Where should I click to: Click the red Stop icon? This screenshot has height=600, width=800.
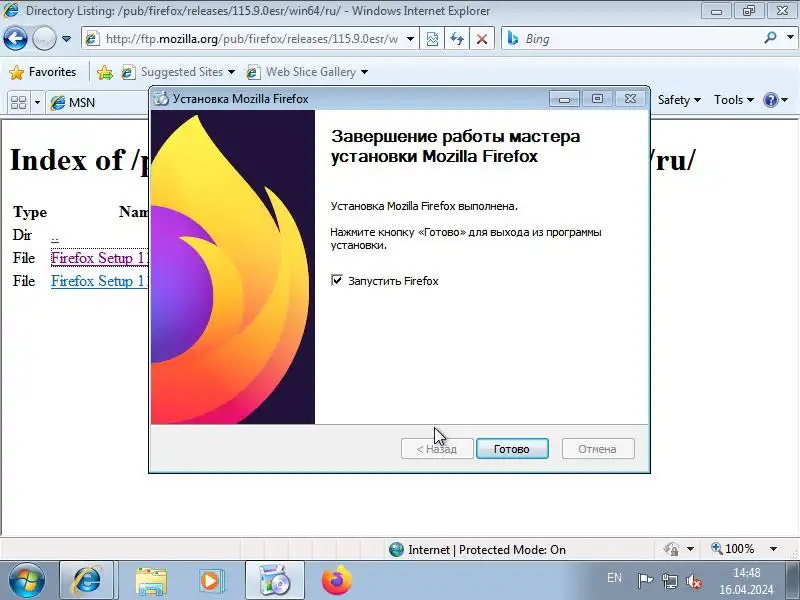click(x=481, y=39)
